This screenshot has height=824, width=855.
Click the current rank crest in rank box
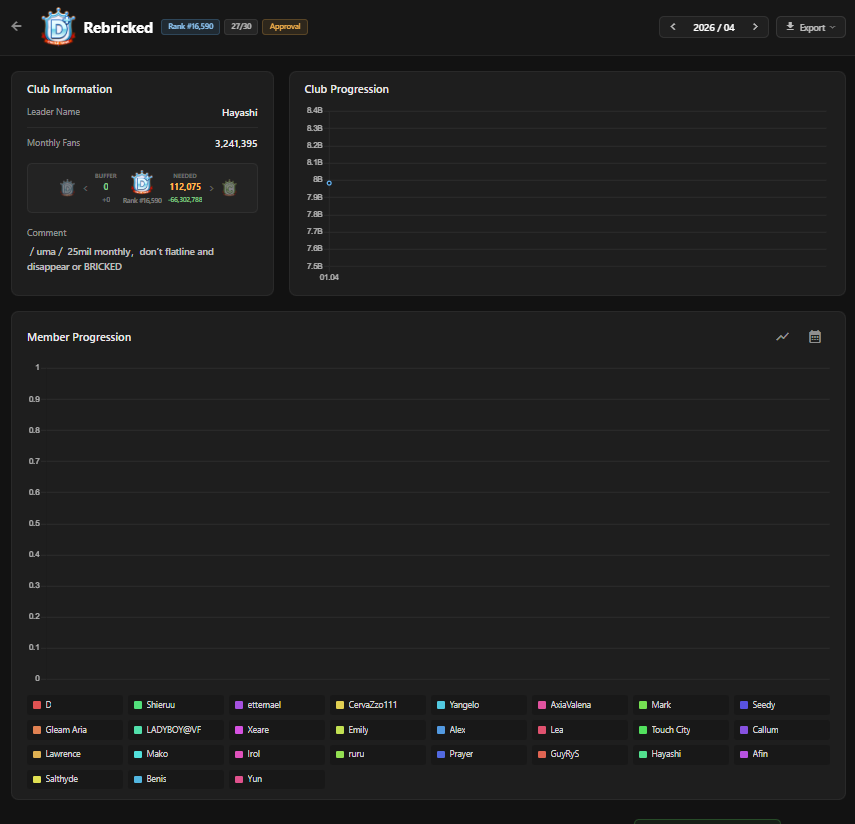(142, 183)
